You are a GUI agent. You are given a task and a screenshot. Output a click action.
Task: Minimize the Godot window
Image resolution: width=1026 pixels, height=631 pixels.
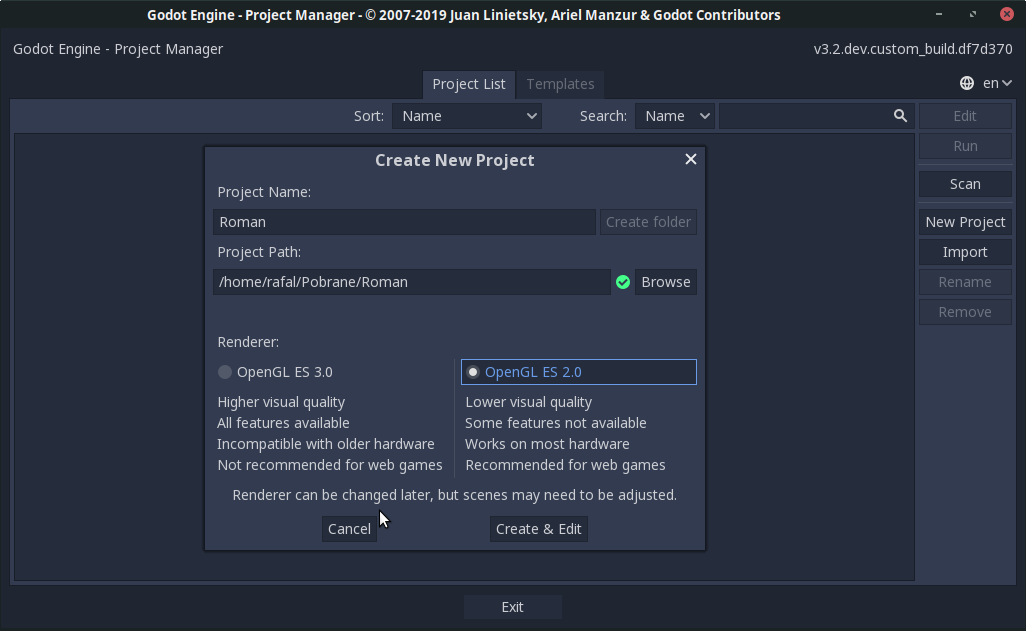[939, 14]
